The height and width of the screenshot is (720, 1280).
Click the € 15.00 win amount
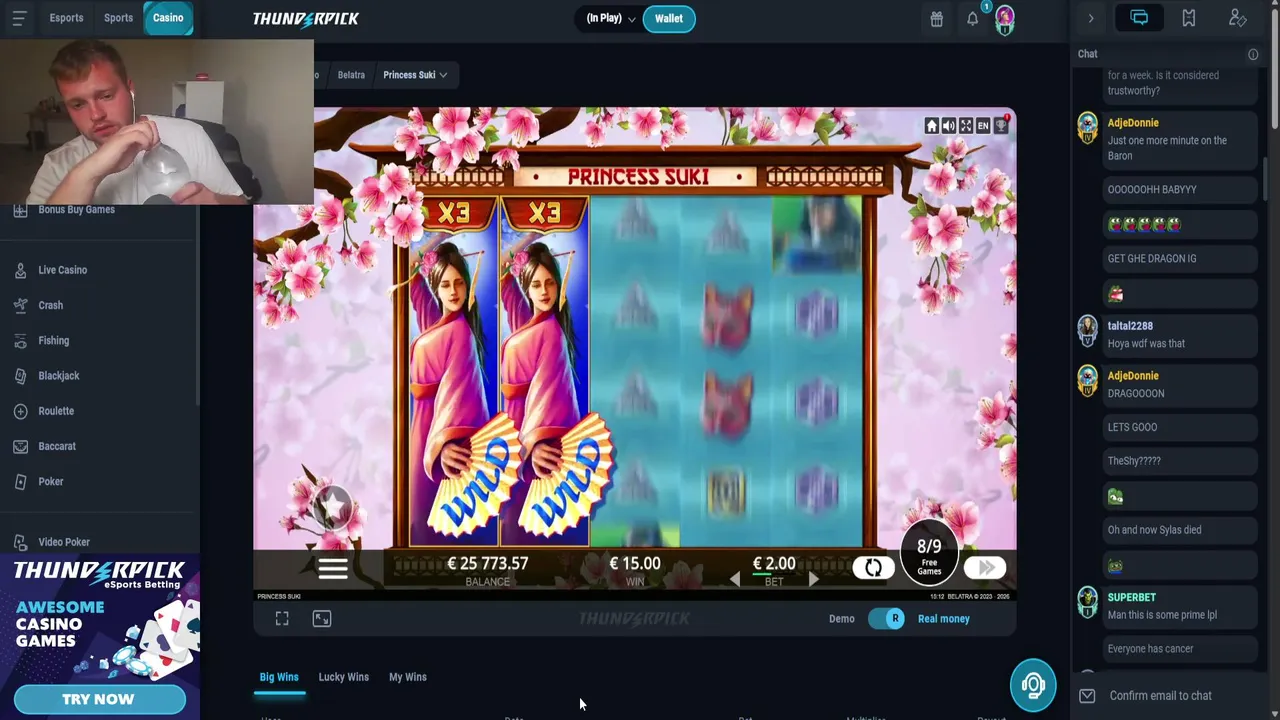point(635,564)
